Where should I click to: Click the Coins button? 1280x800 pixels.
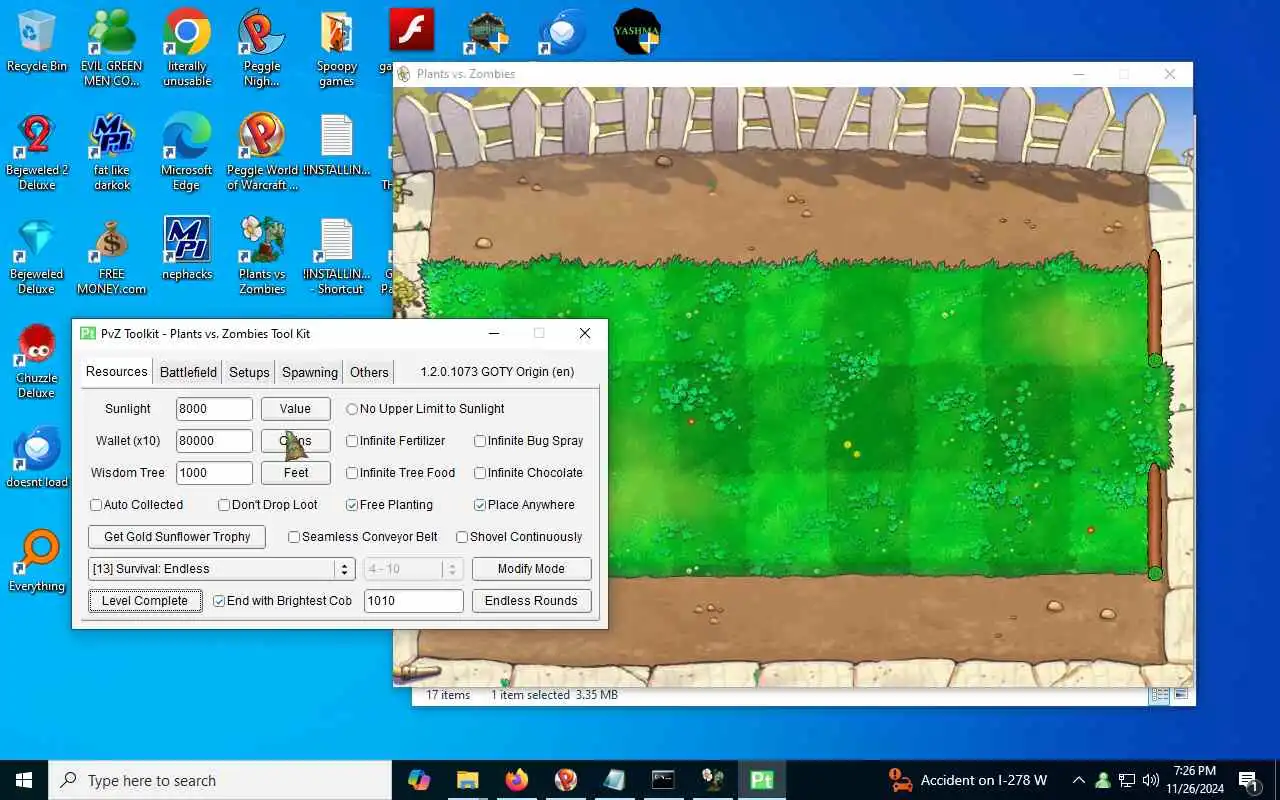click(x=295, y=441)
